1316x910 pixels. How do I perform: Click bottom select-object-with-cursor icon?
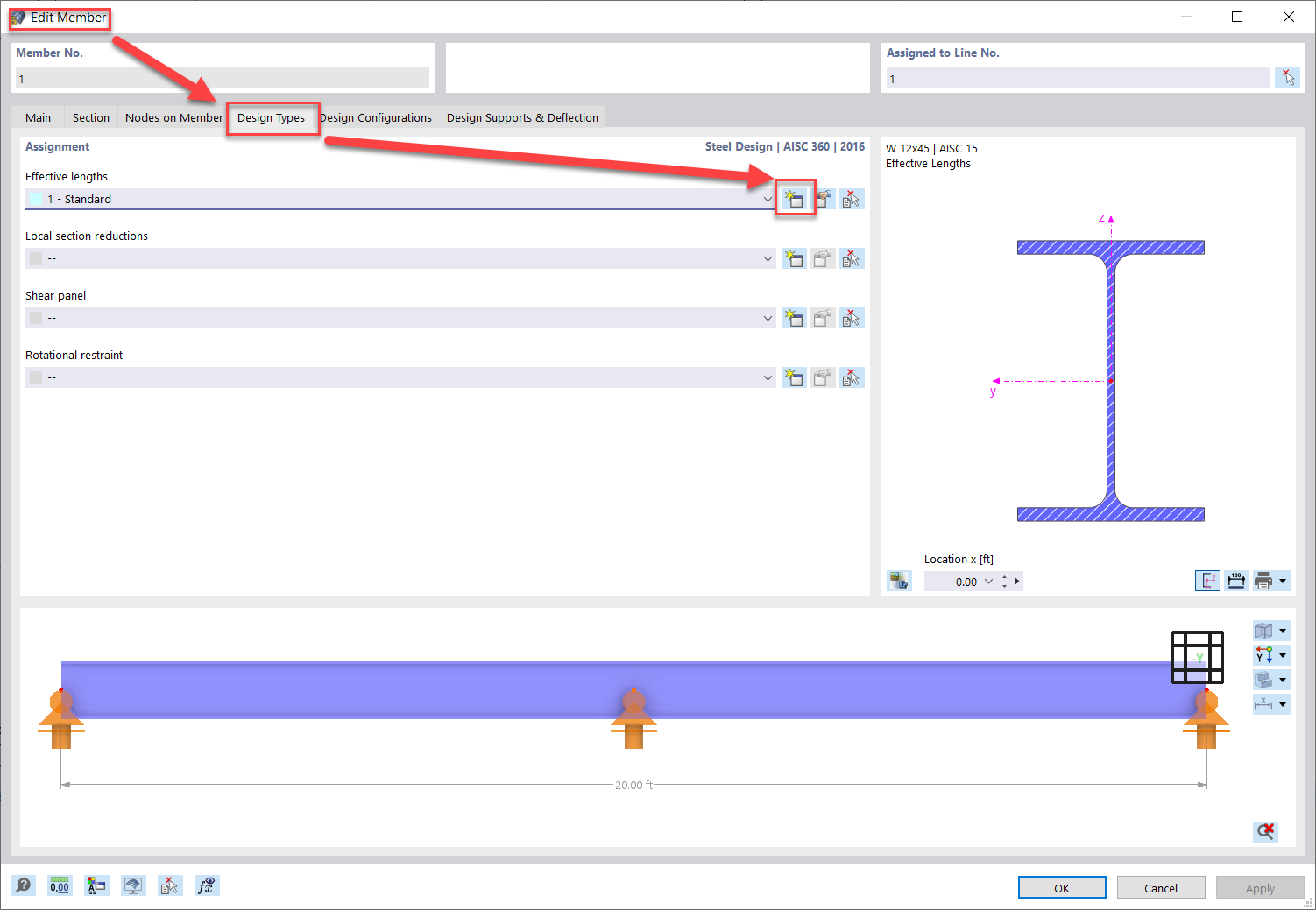click(170, 885)
